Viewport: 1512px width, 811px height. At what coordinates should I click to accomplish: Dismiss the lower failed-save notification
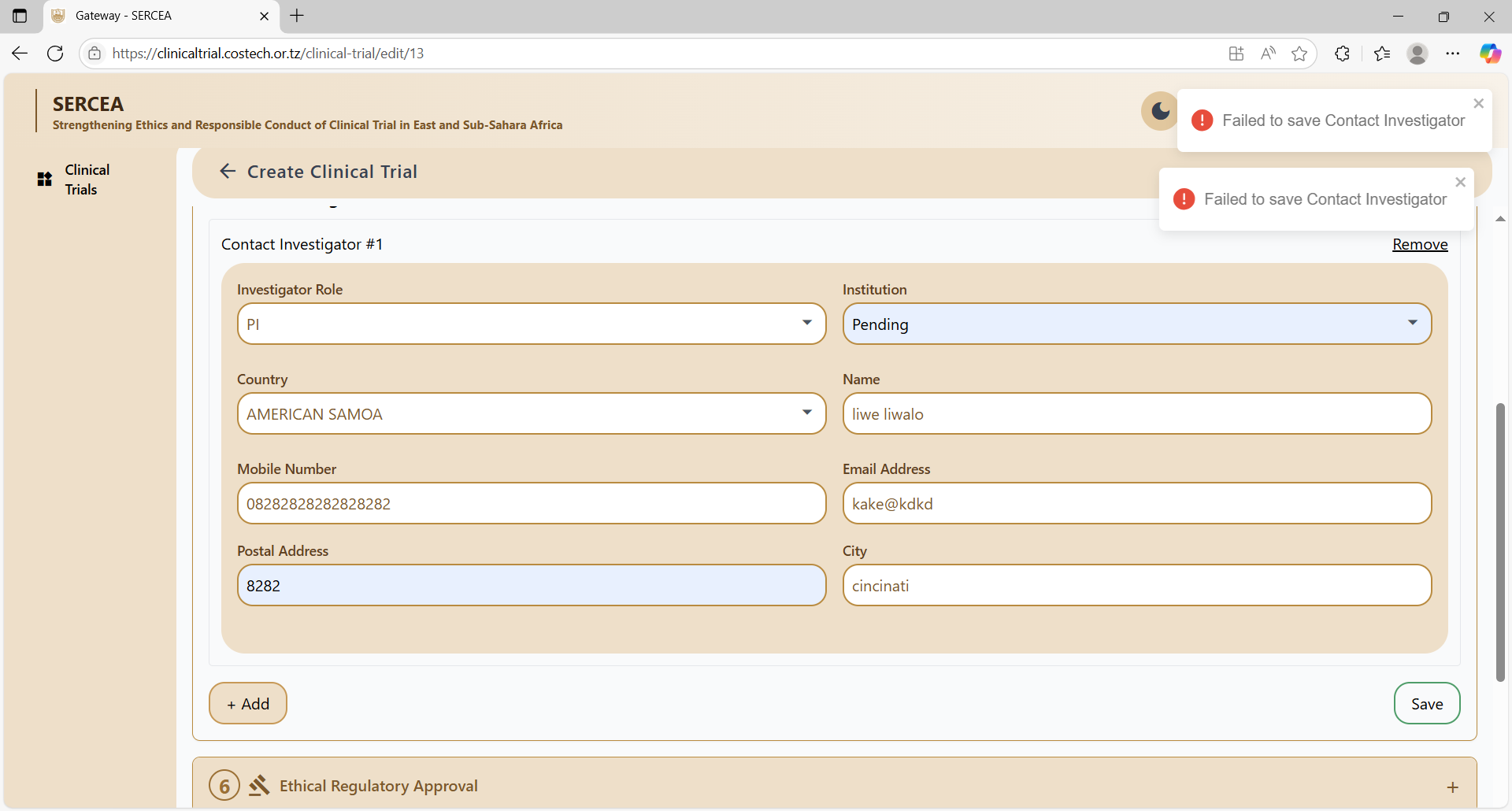(x=1460, y=182)
